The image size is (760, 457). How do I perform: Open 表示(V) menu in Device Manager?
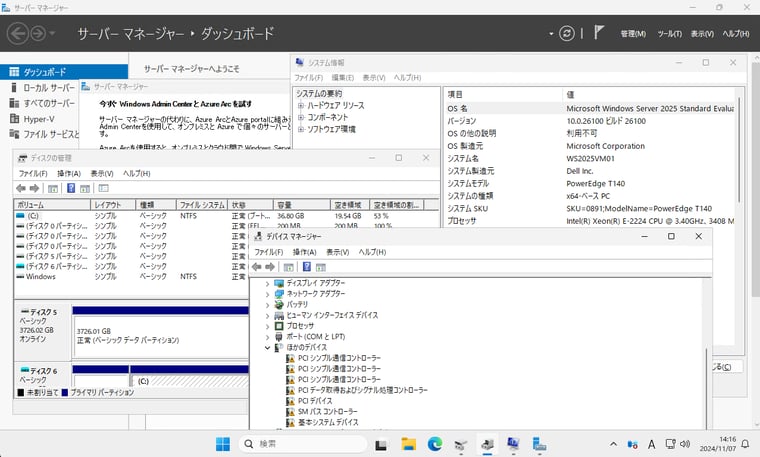pos(337,252)
